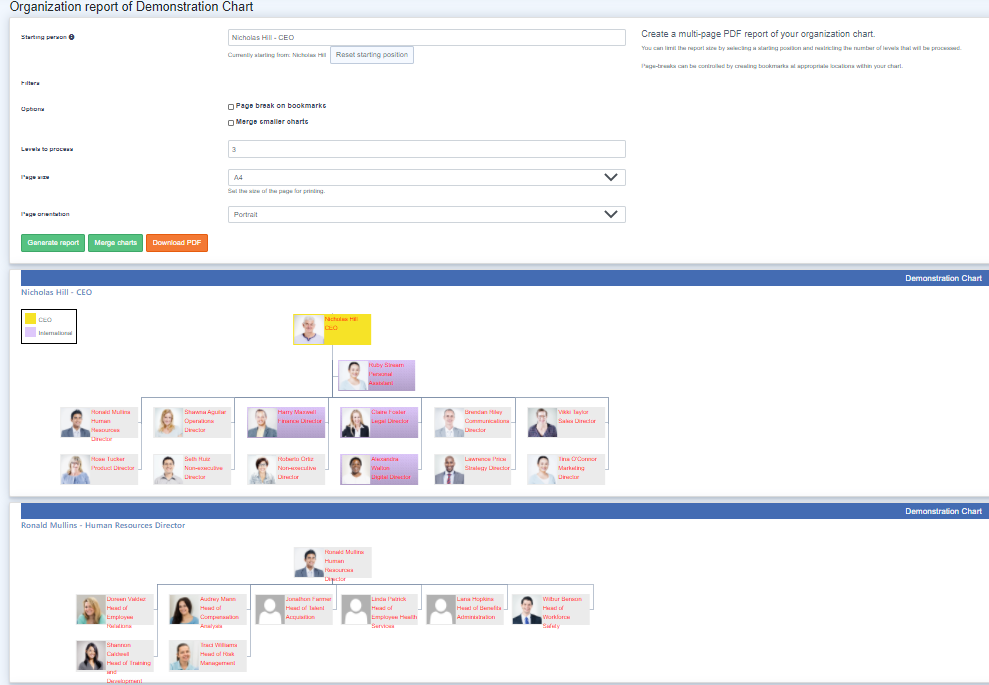
Task: Click the Starting person help icon
Action: (72, 37)
